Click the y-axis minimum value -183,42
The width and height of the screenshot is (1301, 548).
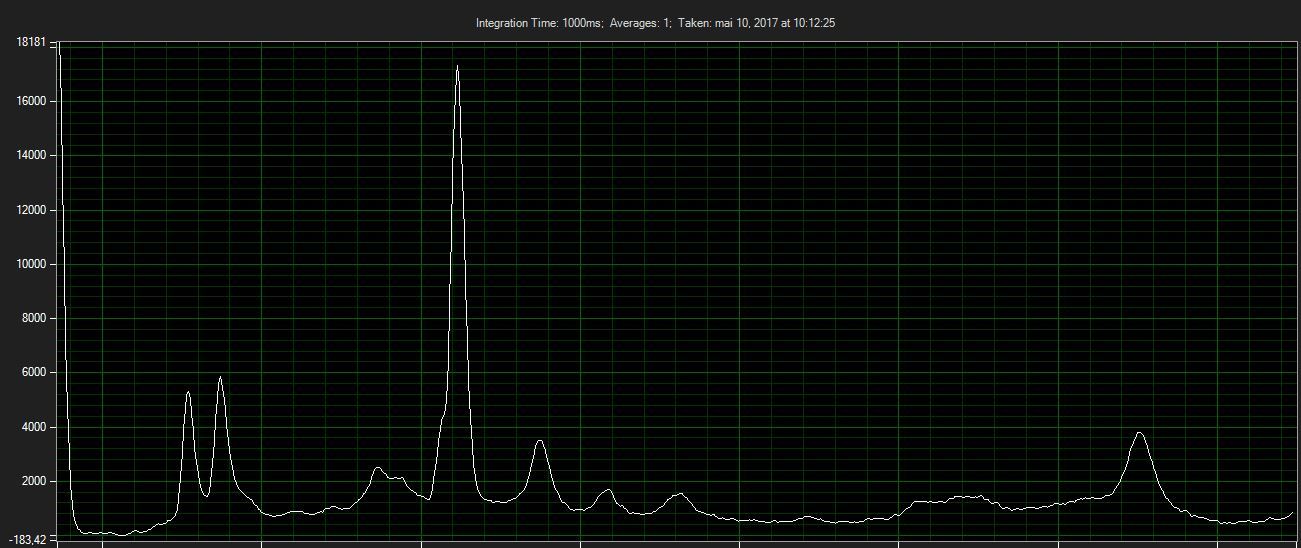[28, 540]
